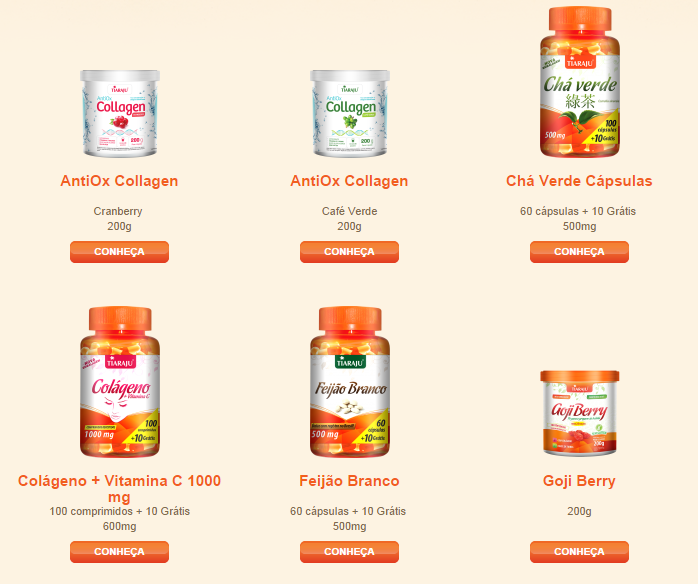Open the Café Verde AntiOx Collagen image
This screenshot has width=698, height=584.
349,113
